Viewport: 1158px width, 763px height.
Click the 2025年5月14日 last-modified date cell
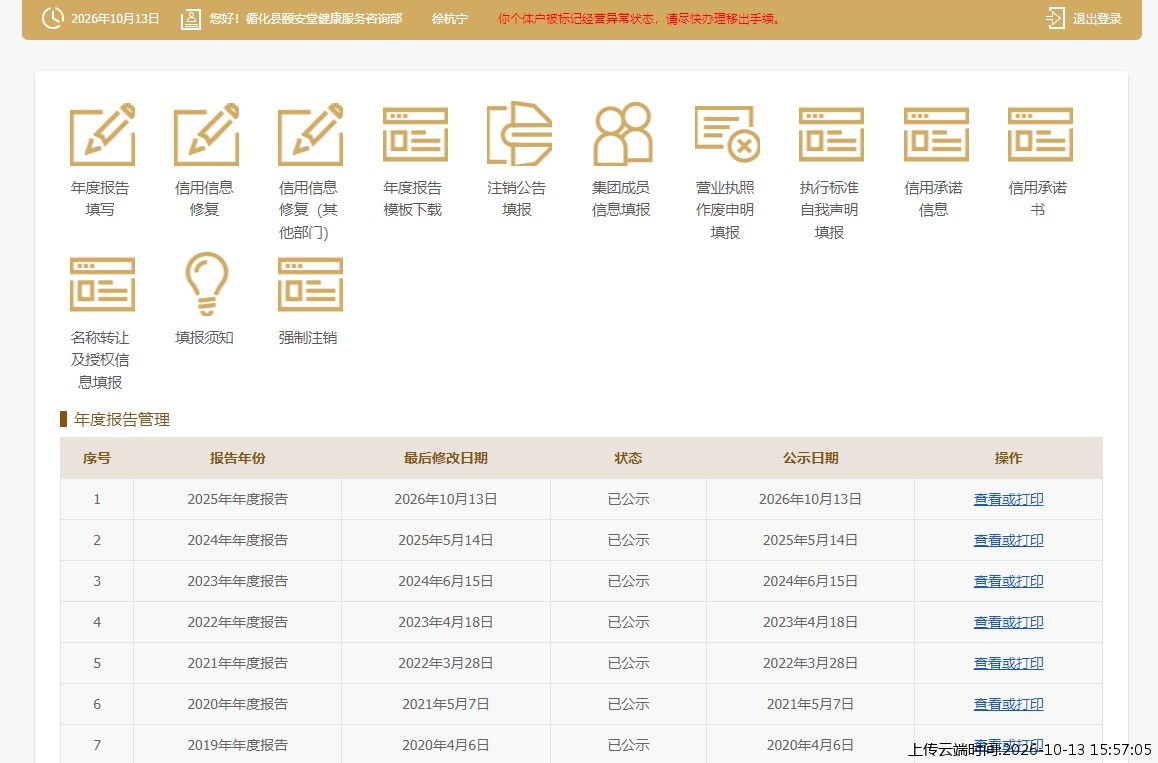coord(445,540)
